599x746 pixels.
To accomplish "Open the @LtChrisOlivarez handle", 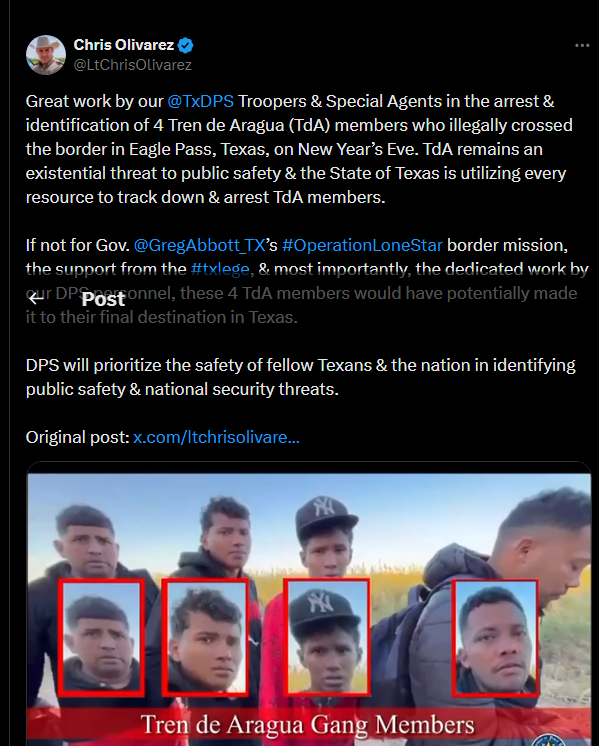I will tap(132, 65).
